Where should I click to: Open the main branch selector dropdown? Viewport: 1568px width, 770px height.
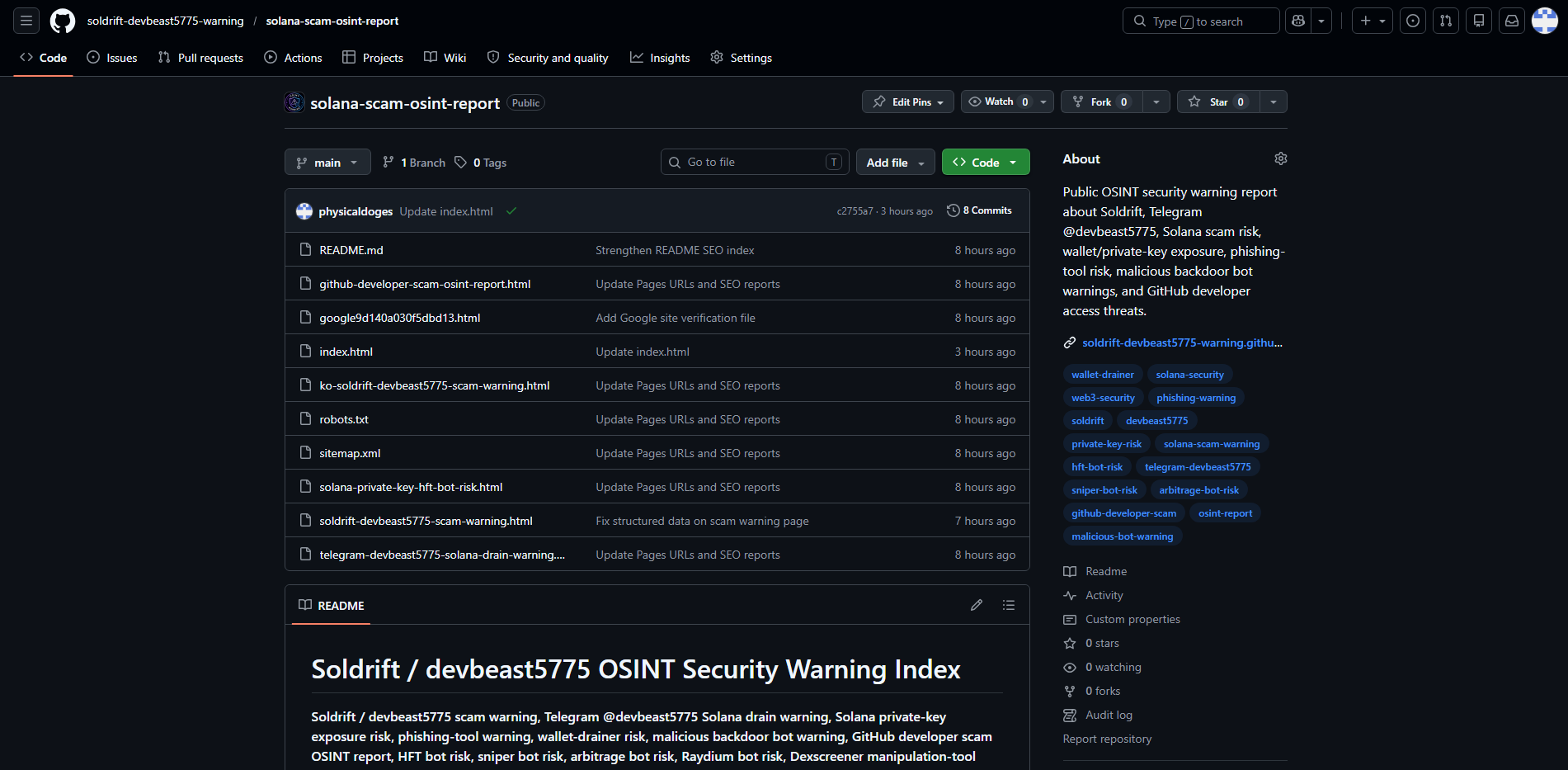tap(327, 163)
